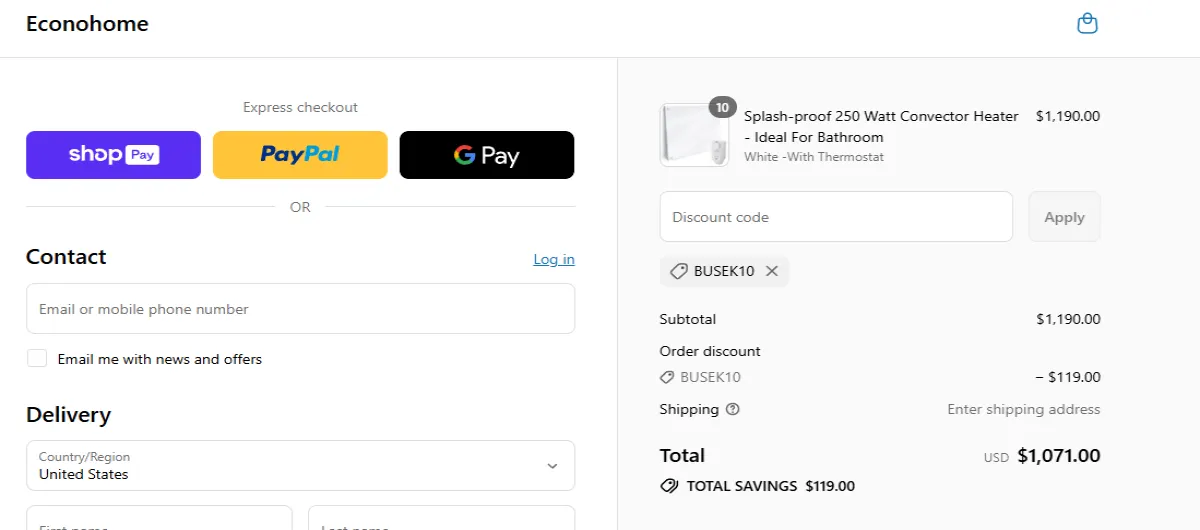Remove the BUSEK10 discount code tag
1200x530 pixels.
coord(771,271)
